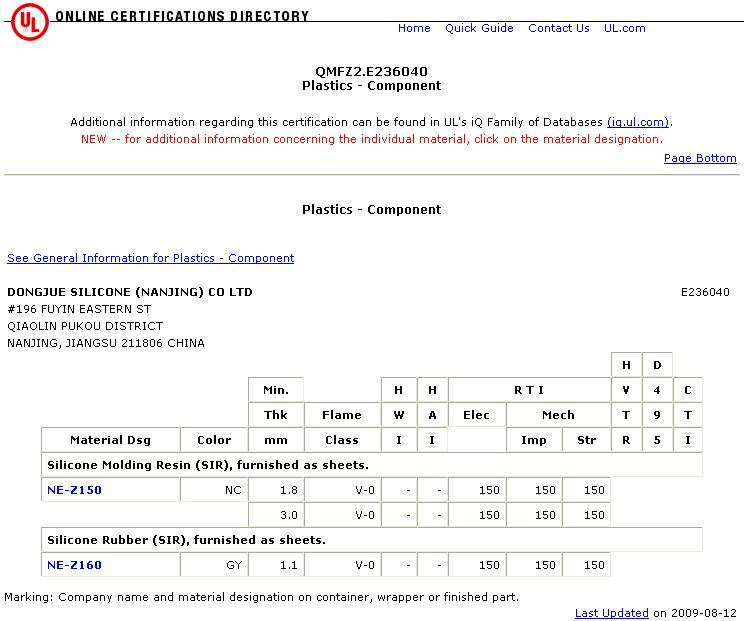Click address line #196 FUYIN EASTERN ST

(x=79, y=309)
